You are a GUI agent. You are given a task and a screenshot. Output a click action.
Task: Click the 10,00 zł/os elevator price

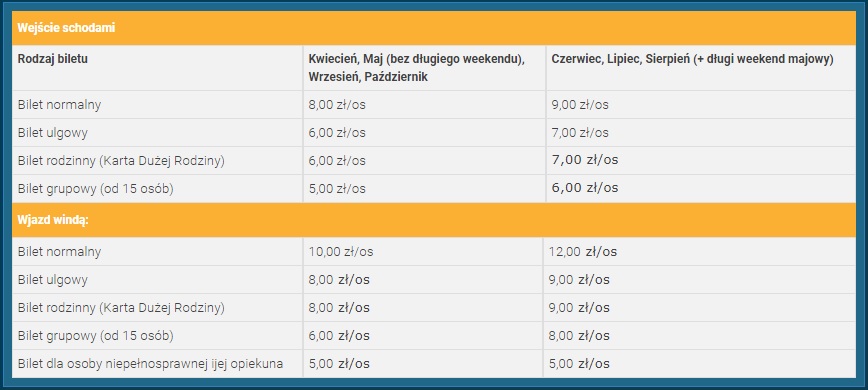point(341,252)
